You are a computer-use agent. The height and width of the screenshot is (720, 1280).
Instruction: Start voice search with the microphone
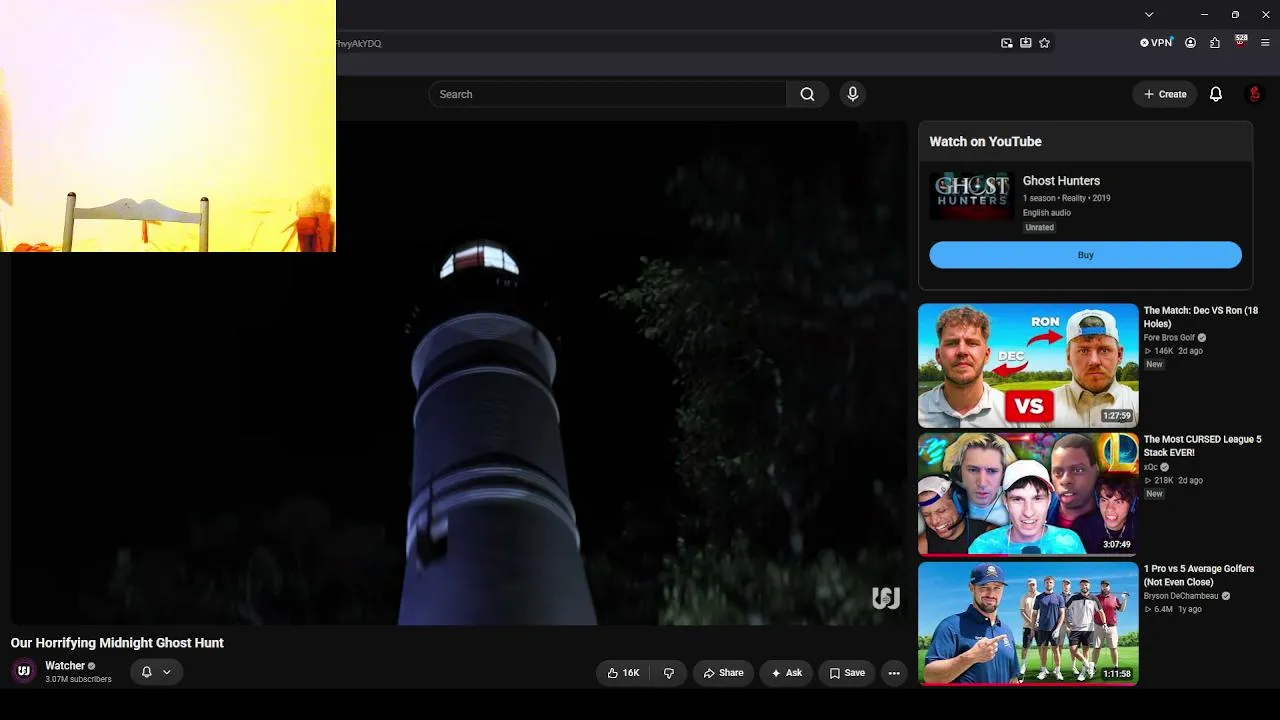852,94
